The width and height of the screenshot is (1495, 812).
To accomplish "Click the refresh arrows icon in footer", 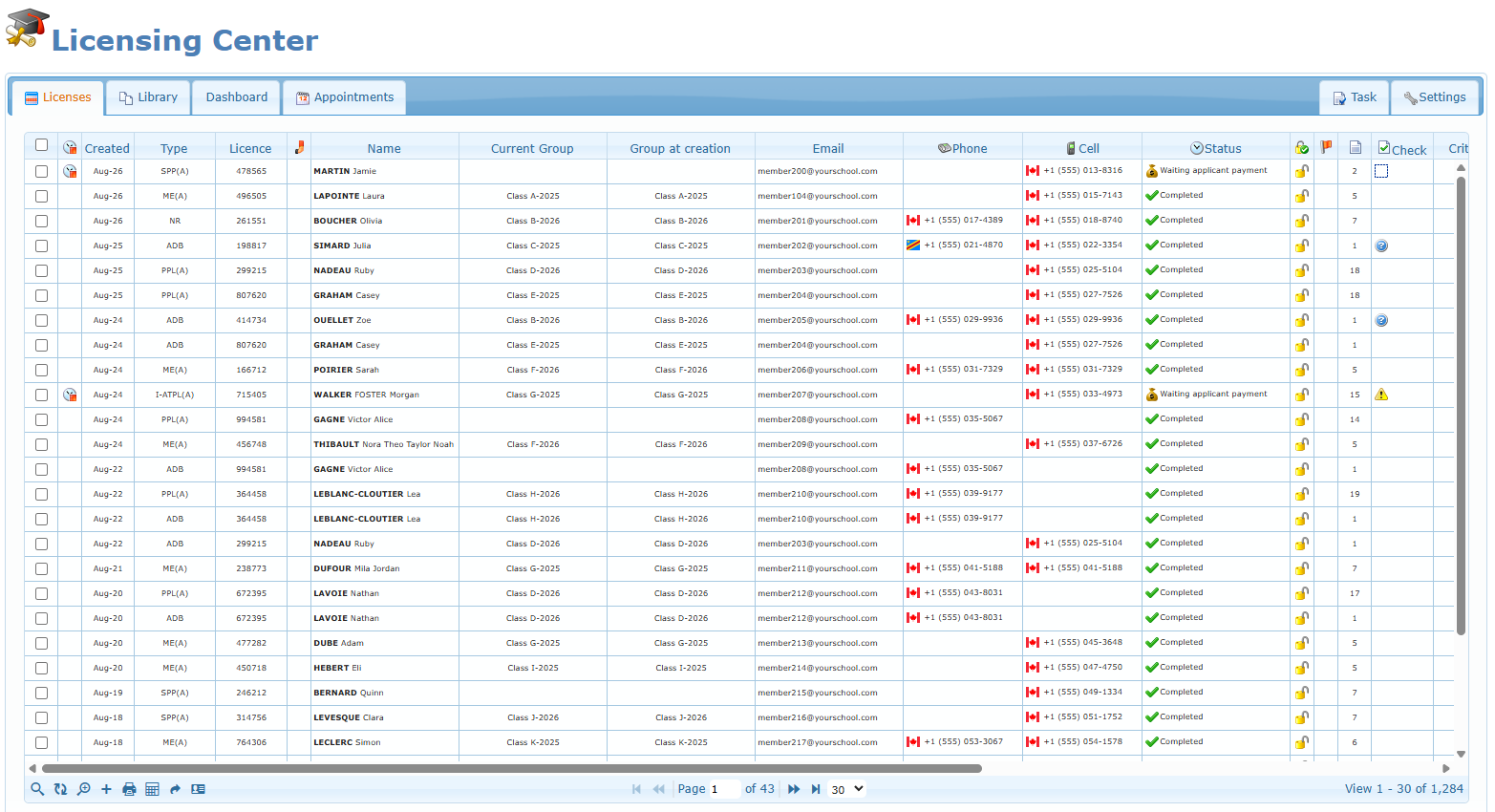I will click(60, 789).
